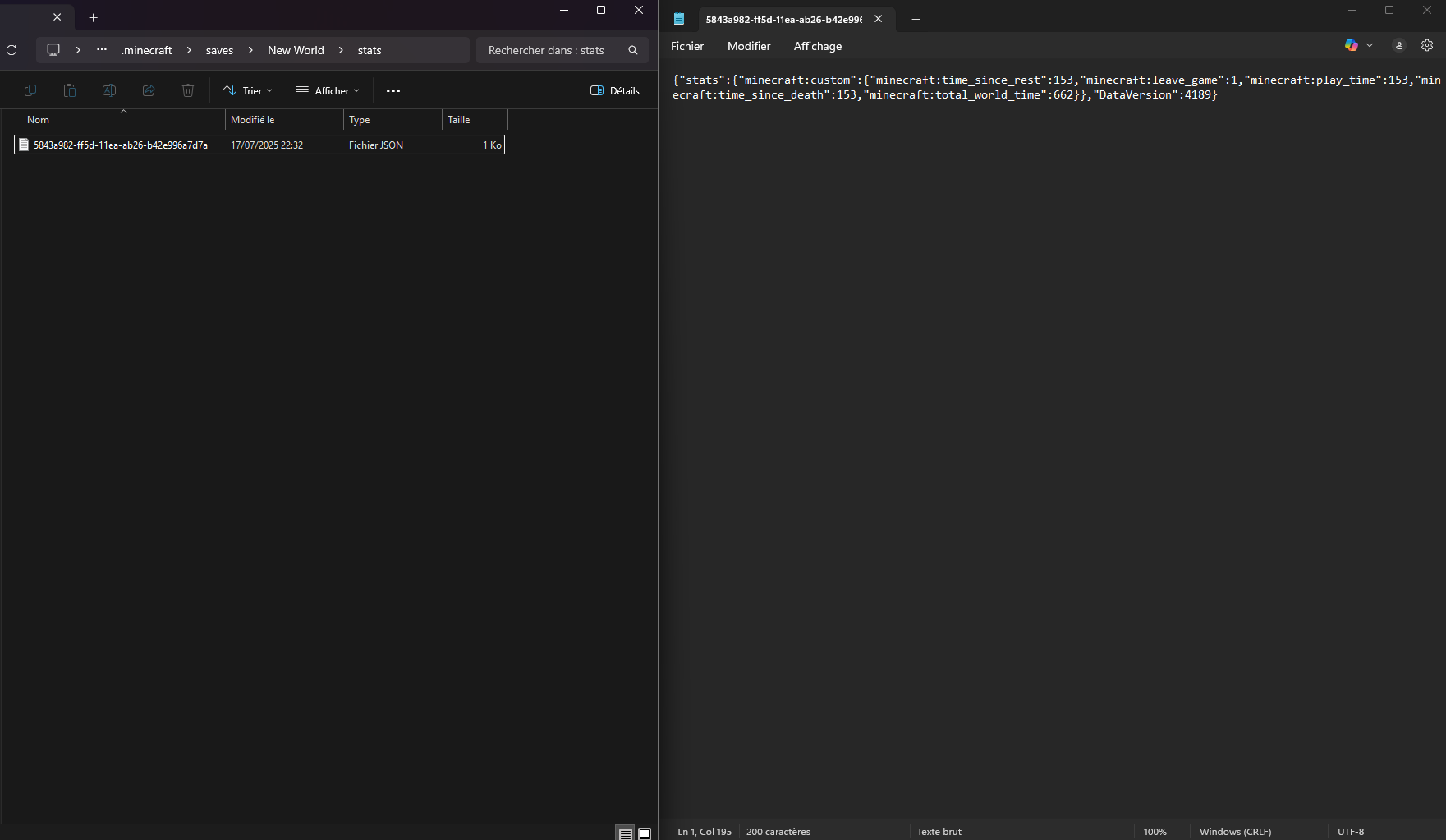Click 'Ln 1, Col 195' in Notepad status bar
1446x840 pixels.
705,832
